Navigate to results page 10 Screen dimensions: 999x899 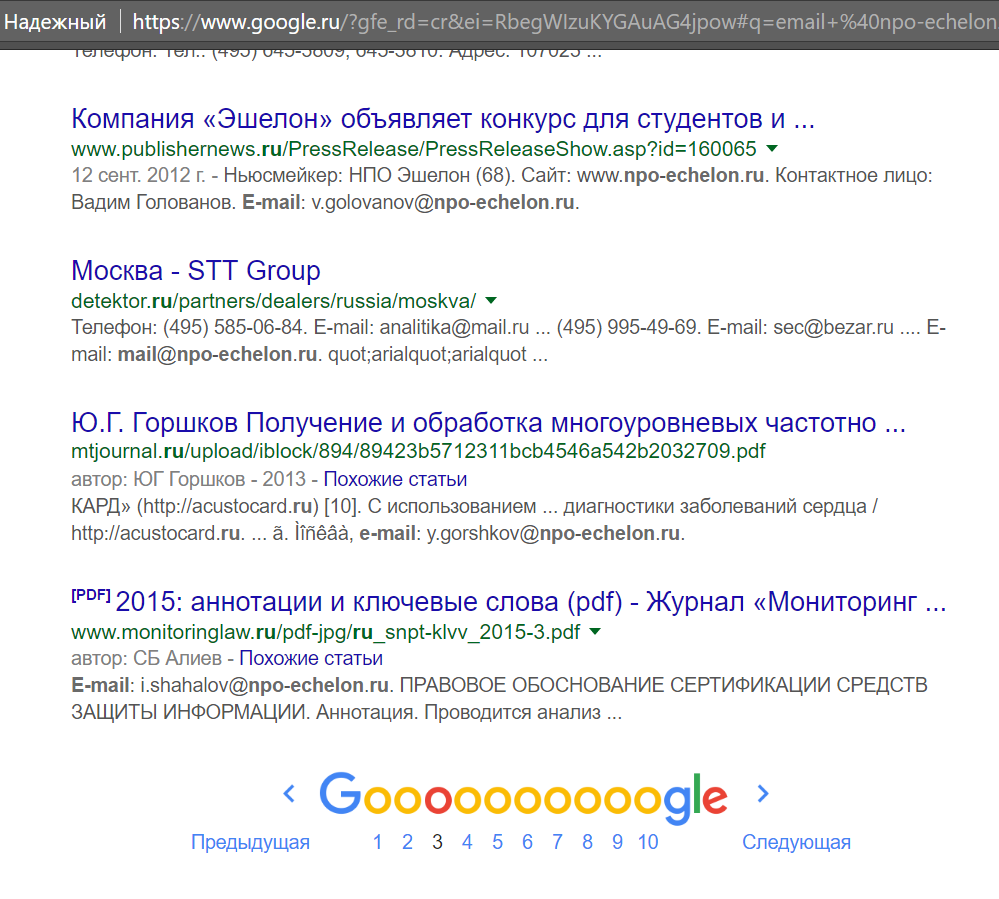648,842
